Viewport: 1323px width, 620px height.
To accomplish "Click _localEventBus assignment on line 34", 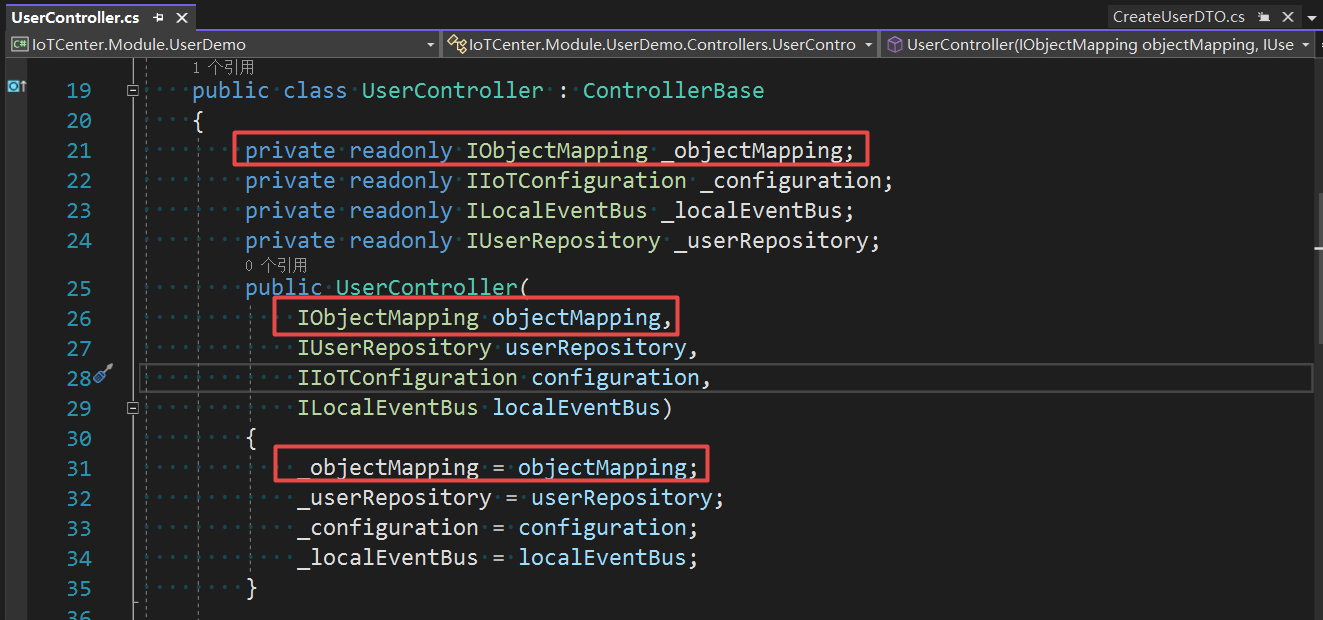I will tap(388, 559).
